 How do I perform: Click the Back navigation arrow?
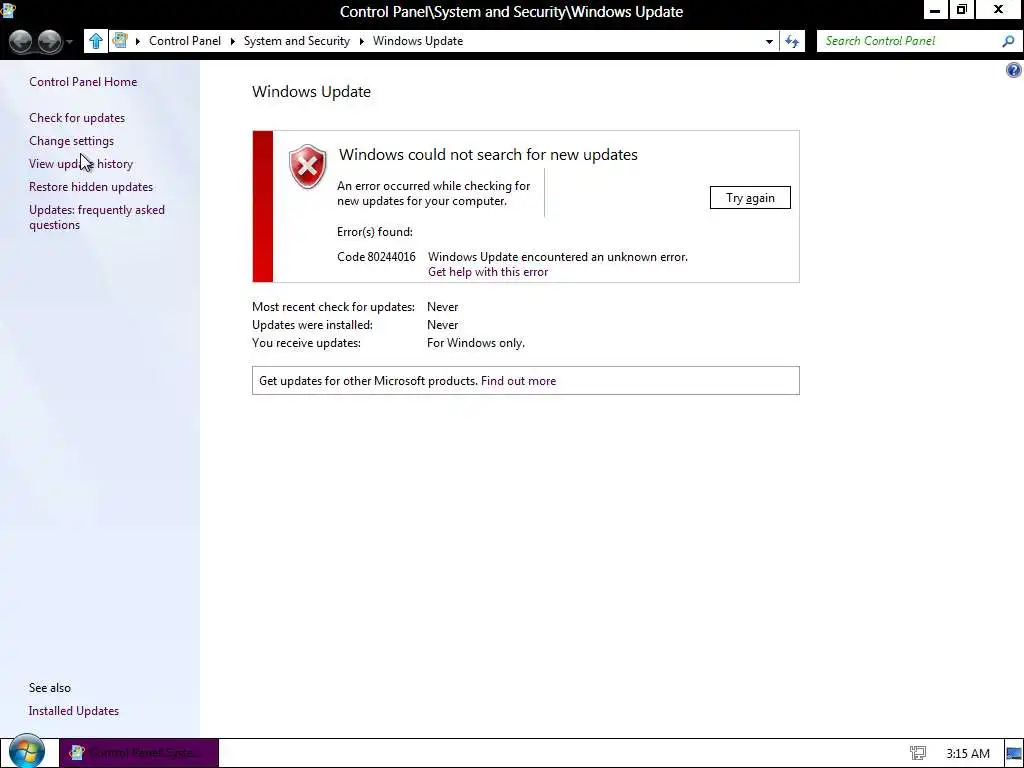[21, 41]
